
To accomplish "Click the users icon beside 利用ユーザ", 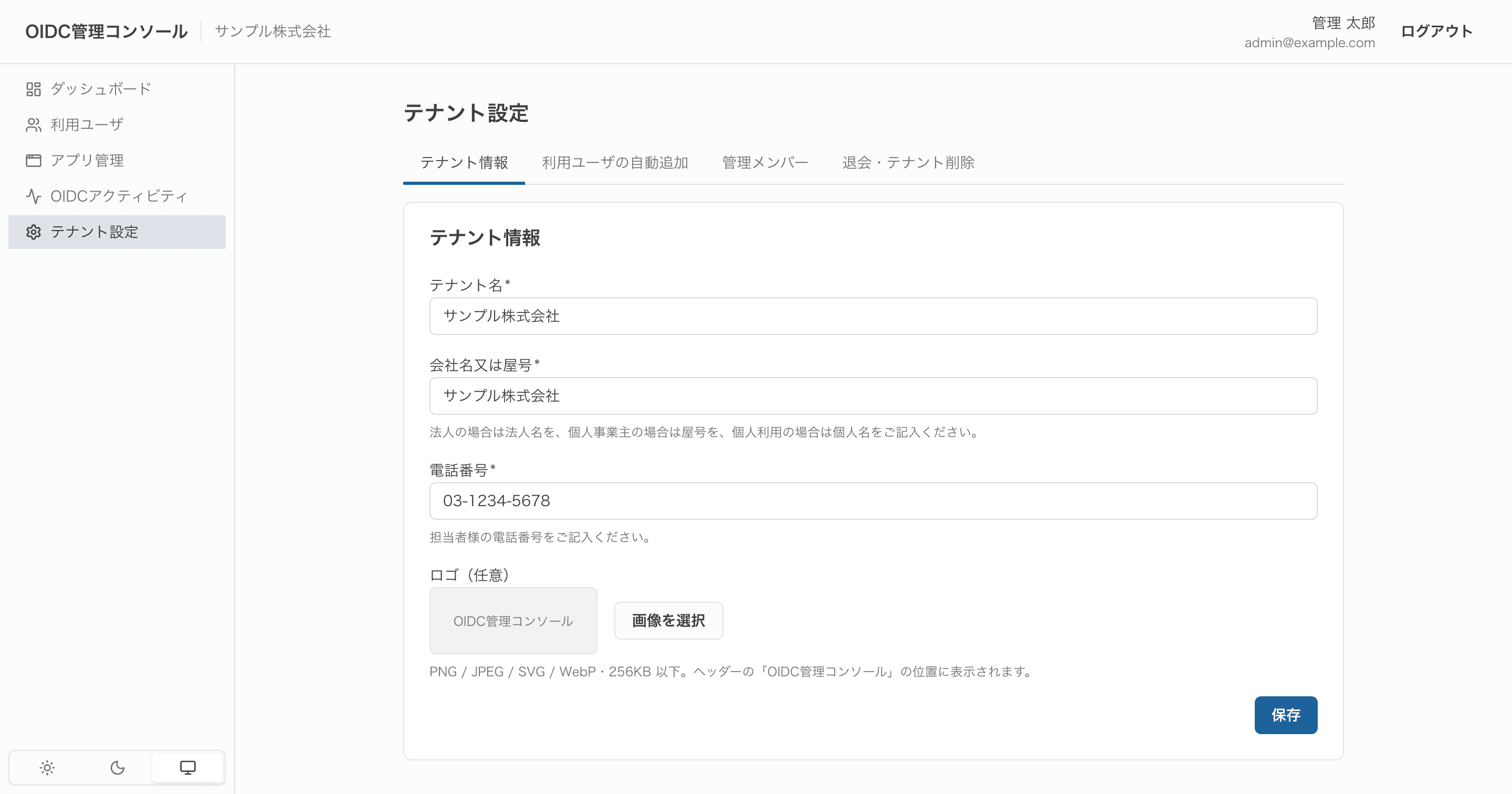I will (34, 125).
